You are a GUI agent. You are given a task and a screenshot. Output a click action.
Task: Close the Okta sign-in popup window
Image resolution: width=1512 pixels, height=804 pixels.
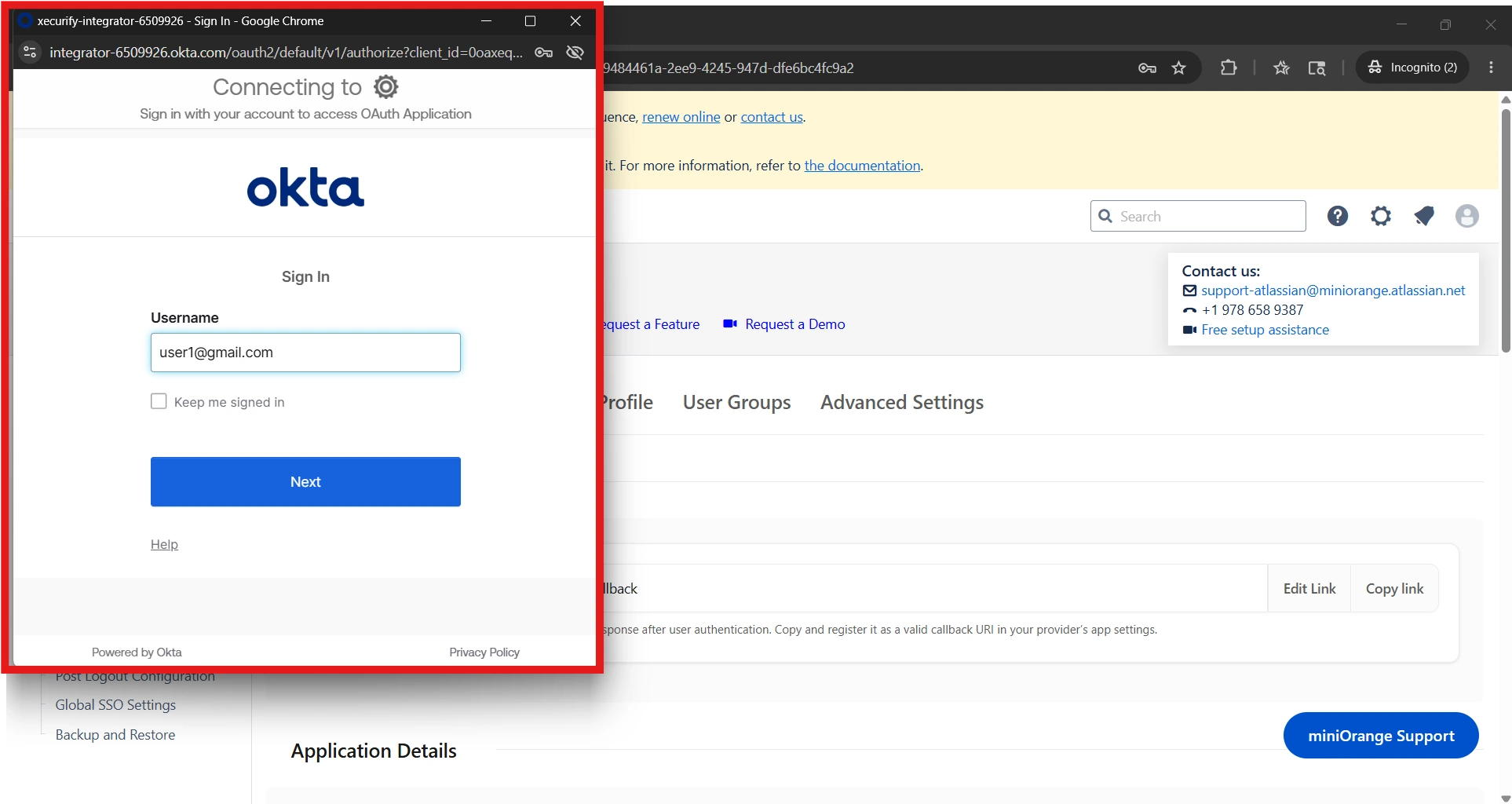pyautogui.click(x=575, y=21)
